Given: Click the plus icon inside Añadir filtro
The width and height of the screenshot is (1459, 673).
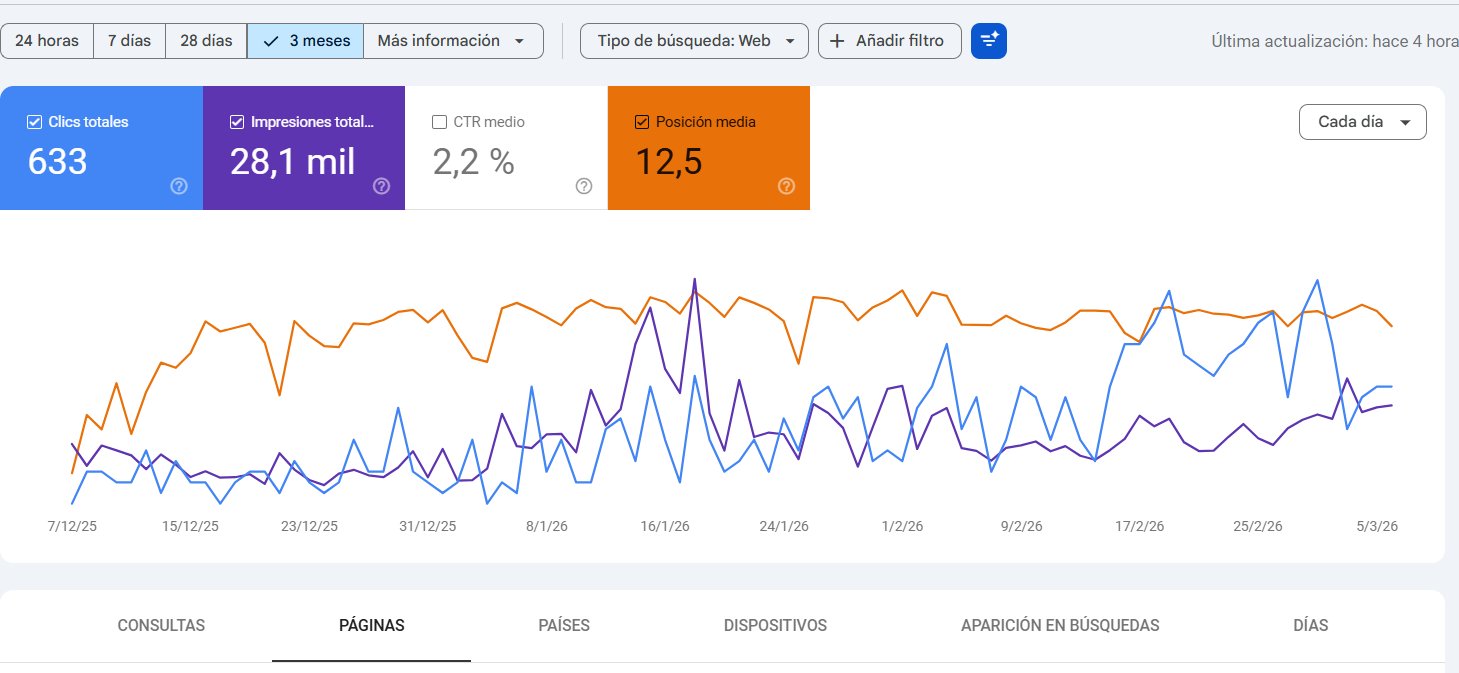Looking at the screenshot, I should [836, 41].
